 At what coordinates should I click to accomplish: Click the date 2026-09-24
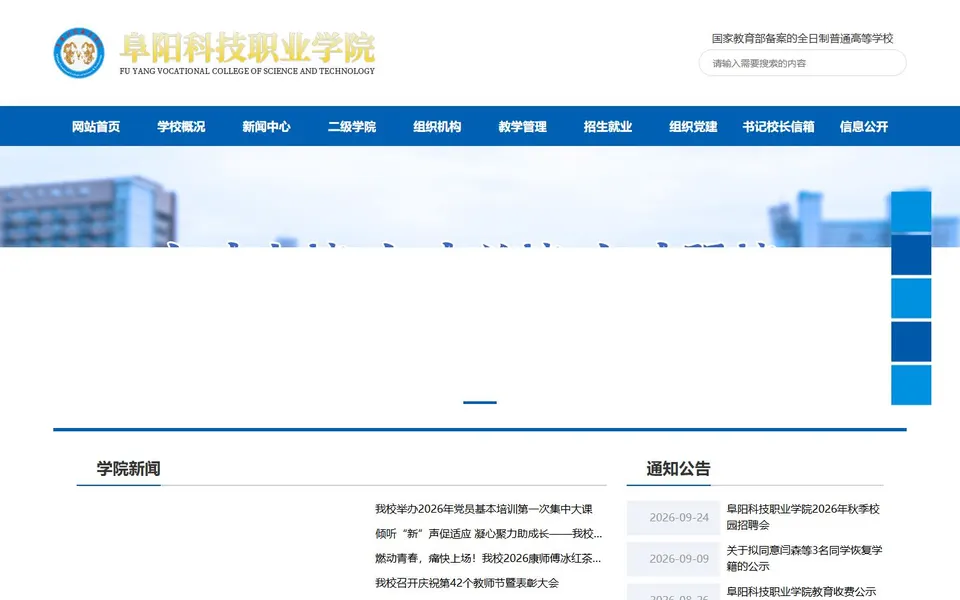pos(678,517)
